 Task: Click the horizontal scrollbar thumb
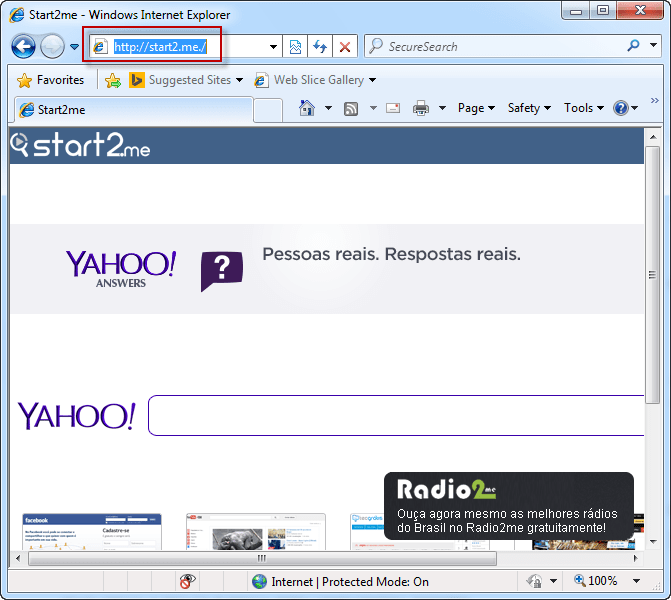(262, 558)
